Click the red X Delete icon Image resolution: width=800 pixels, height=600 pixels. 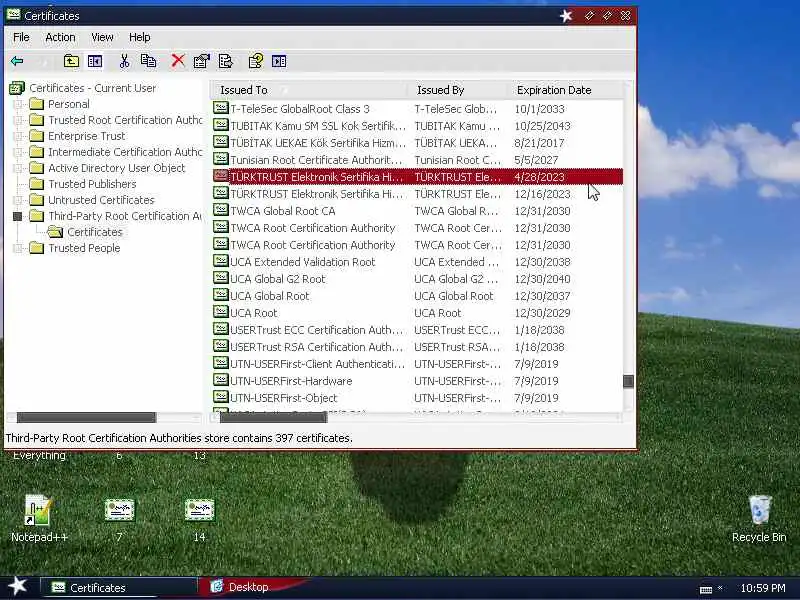[x=178, y=61]
